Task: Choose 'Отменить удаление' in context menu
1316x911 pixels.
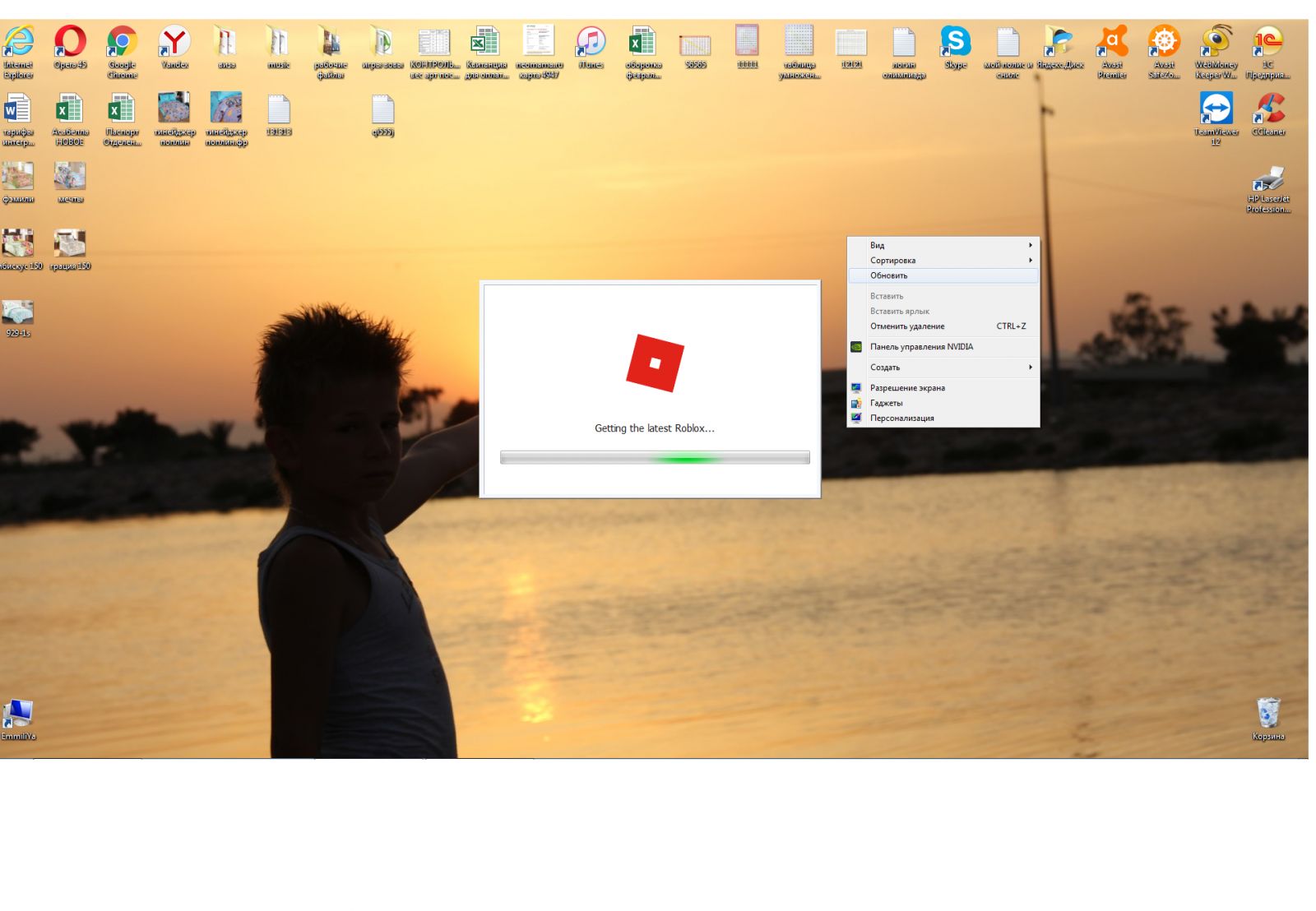Action: point(943,326)
